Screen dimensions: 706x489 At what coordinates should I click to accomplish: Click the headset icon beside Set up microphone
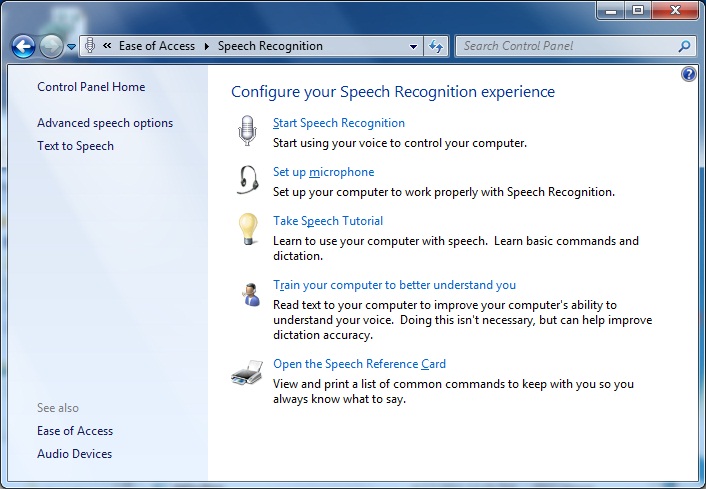[248, 180]
